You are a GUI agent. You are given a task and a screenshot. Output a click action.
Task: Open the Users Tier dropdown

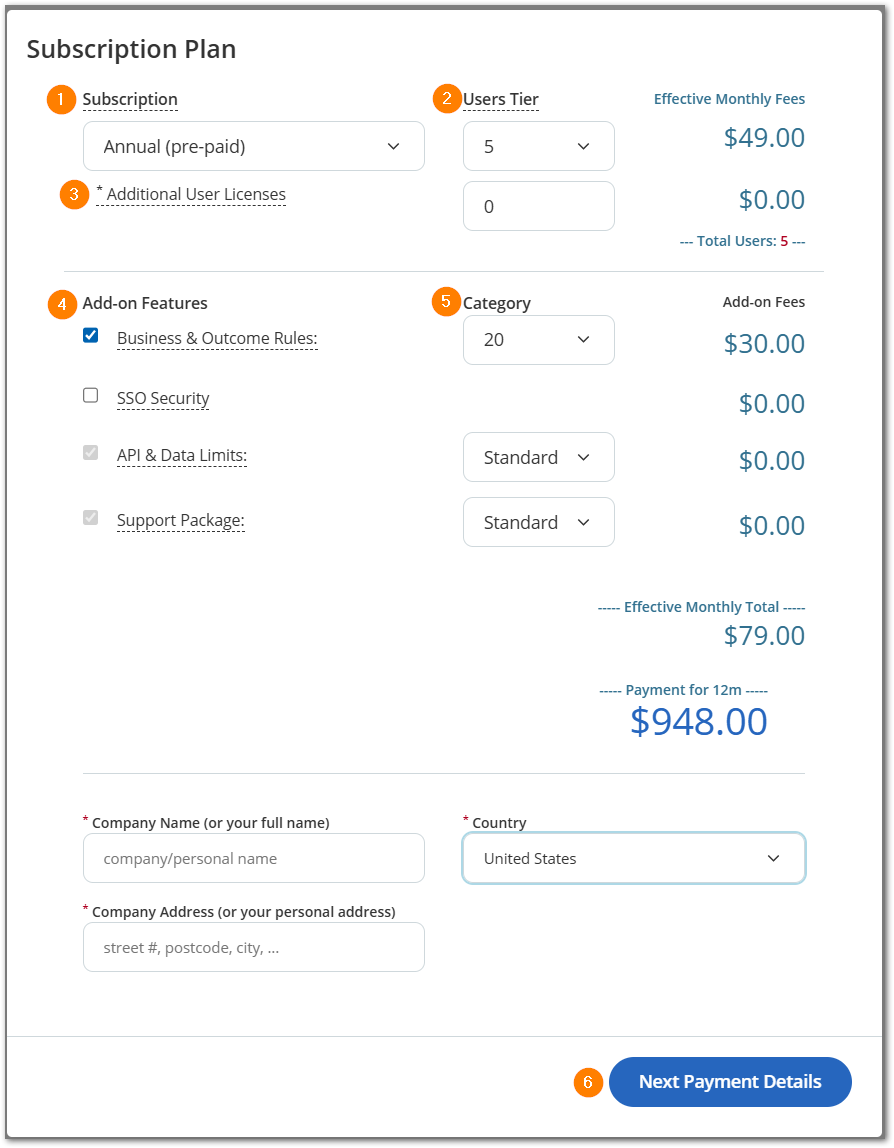coord(538,146)
